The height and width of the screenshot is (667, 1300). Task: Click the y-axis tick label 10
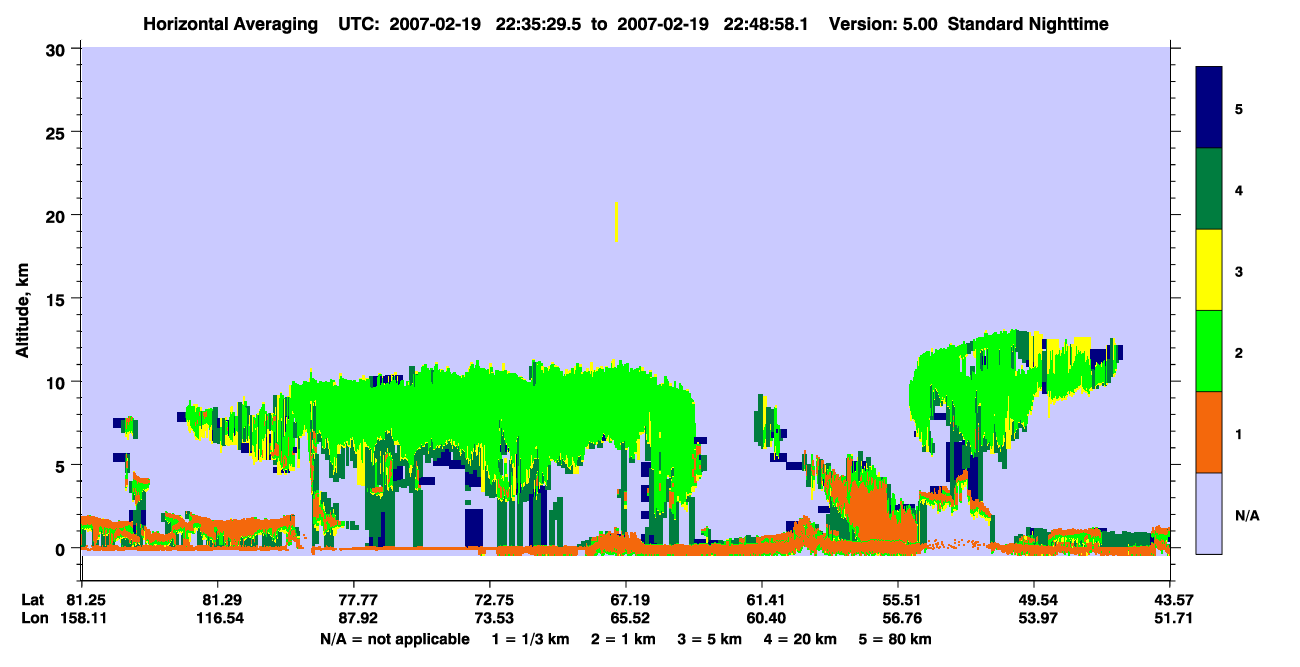pyautogui.click(x=58, y=382)
